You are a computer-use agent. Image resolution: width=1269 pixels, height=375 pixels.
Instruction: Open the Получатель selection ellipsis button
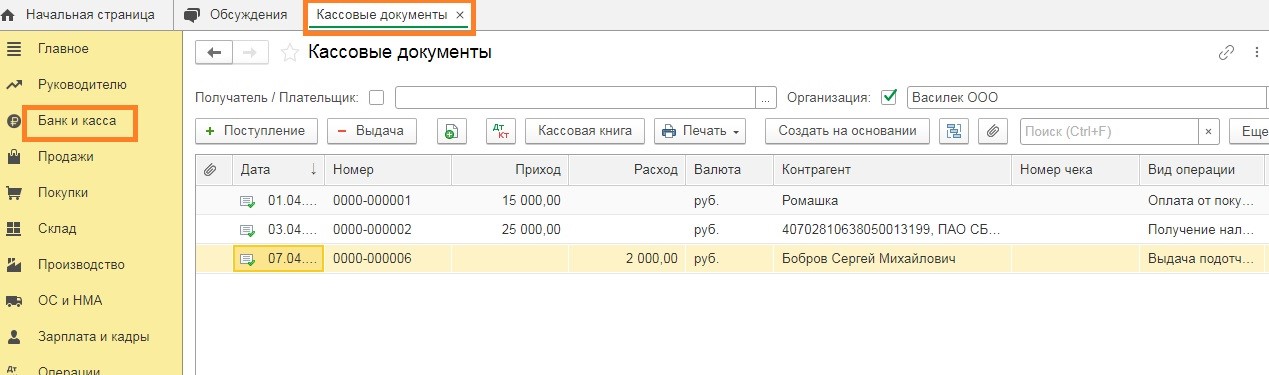[767, 97]
